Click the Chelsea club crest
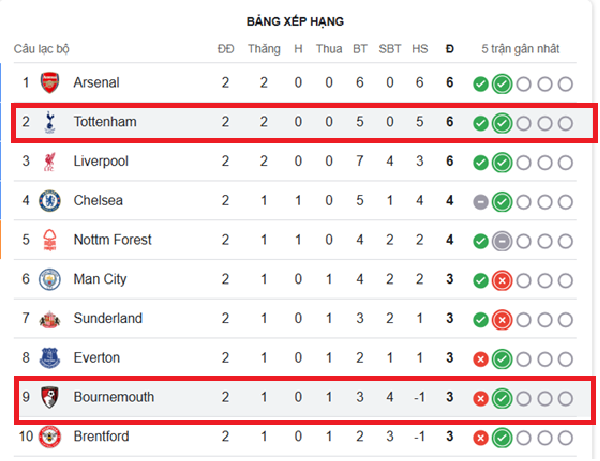This screenshot has height=461, width=600. 50,200
